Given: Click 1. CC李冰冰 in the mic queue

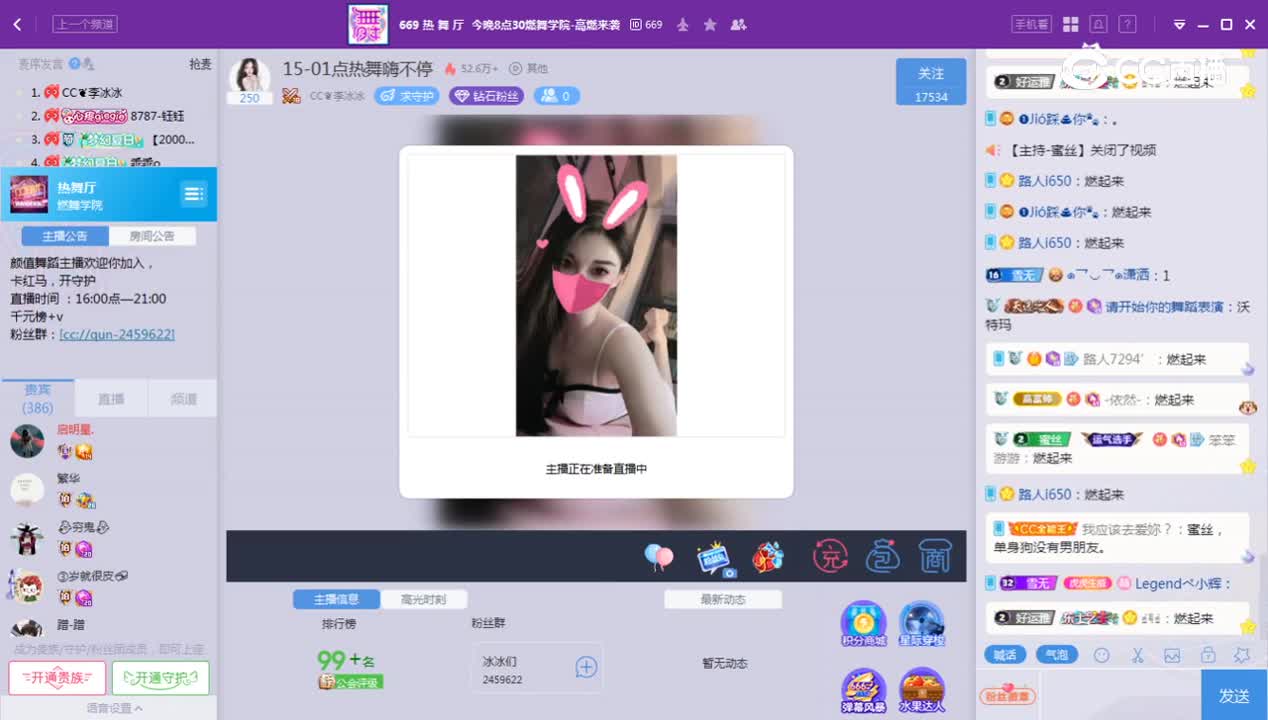Looking at the screenshot, I should click(x=77, y=92).
